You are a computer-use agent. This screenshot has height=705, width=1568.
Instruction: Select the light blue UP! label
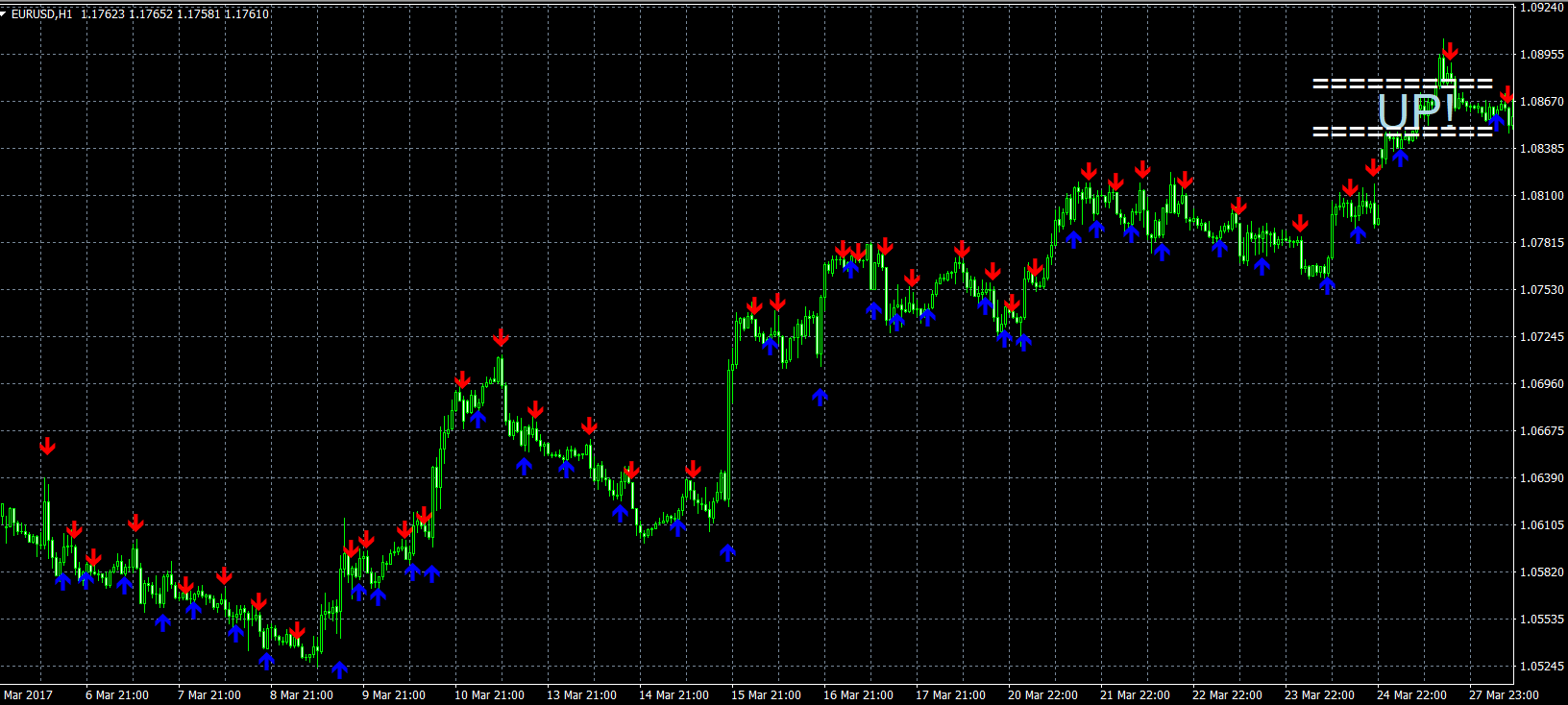tap(1416, 110)
